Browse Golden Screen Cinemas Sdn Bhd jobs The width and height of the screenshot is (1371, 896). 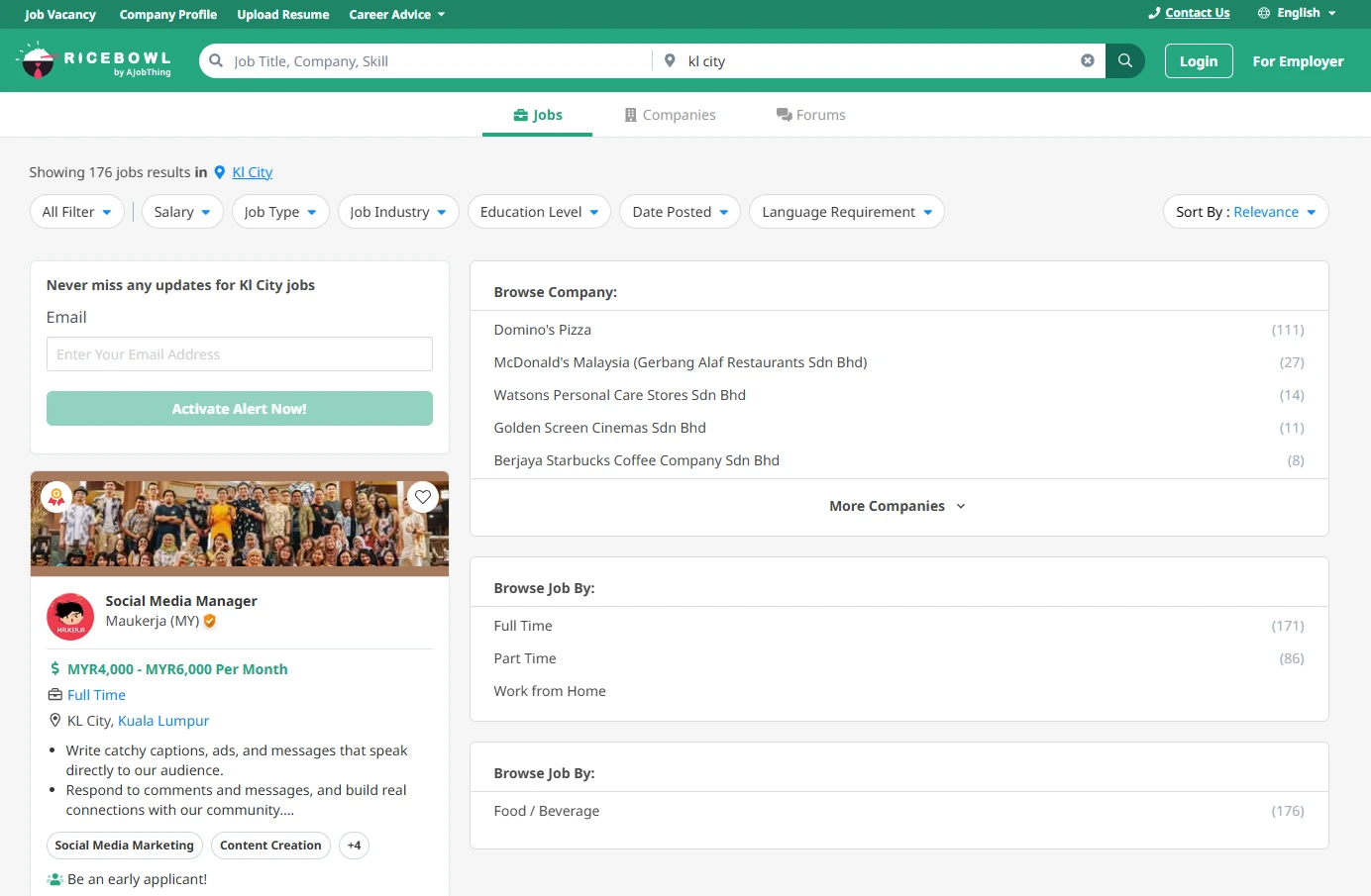(898, 428)
